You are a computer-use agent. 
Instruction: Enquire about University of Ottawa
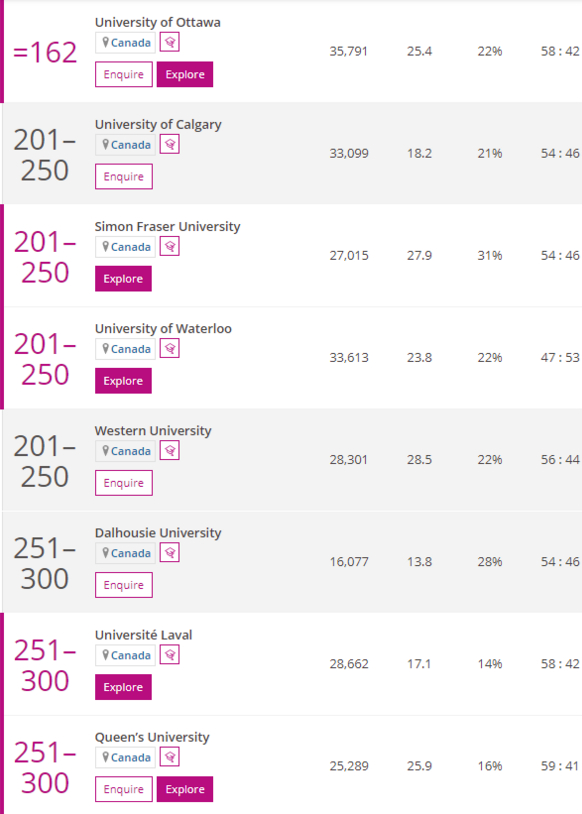pyautogui.click(x=124, y=74)
